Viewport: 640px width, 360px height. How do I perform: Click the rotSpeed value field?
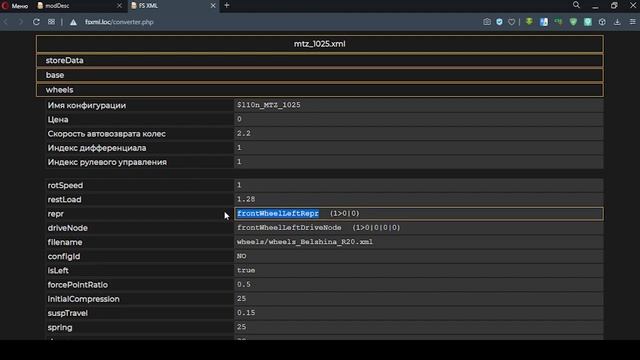(419, 185)
